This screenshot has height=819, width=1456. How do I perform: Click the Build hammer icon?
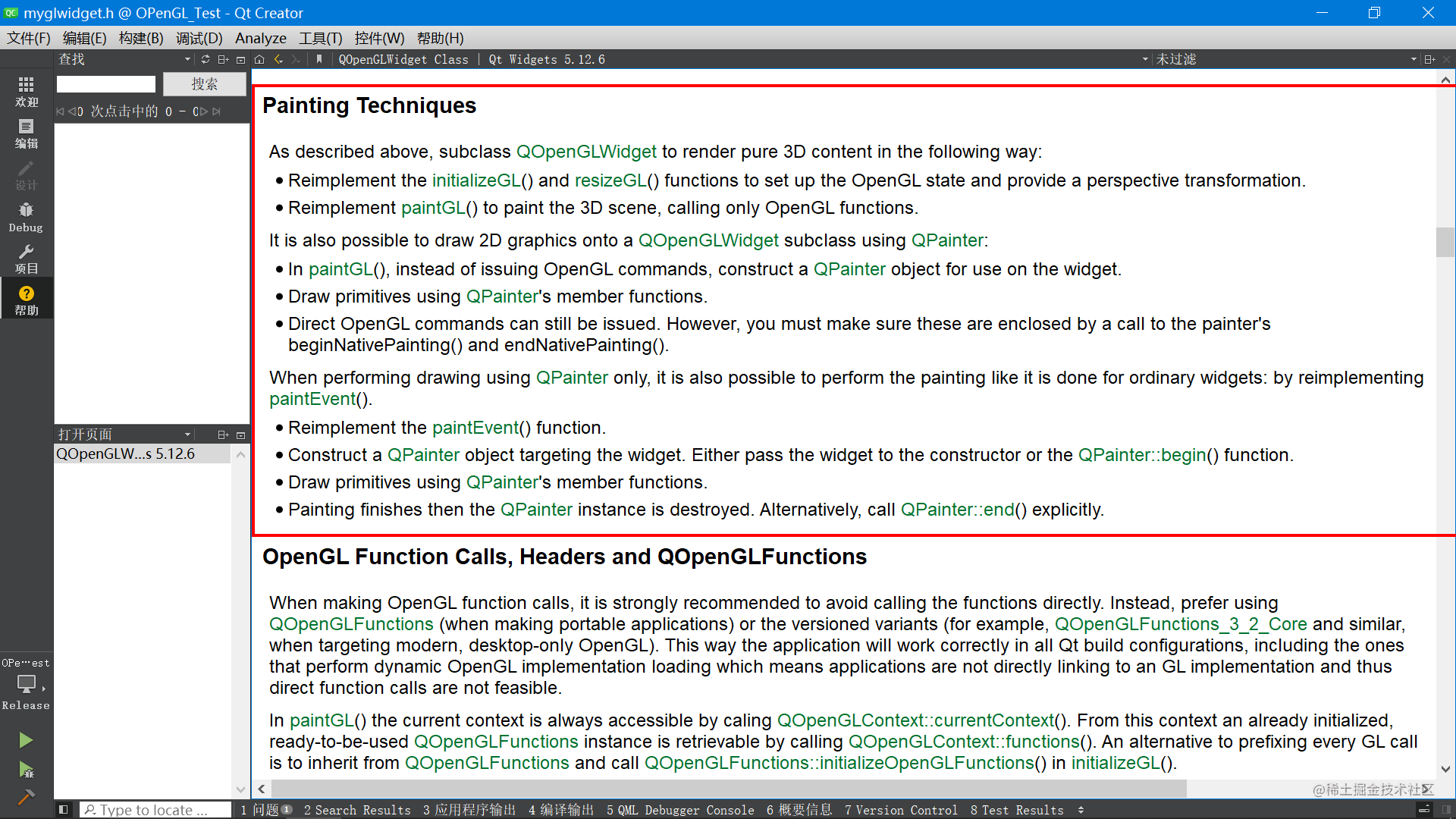26,797
